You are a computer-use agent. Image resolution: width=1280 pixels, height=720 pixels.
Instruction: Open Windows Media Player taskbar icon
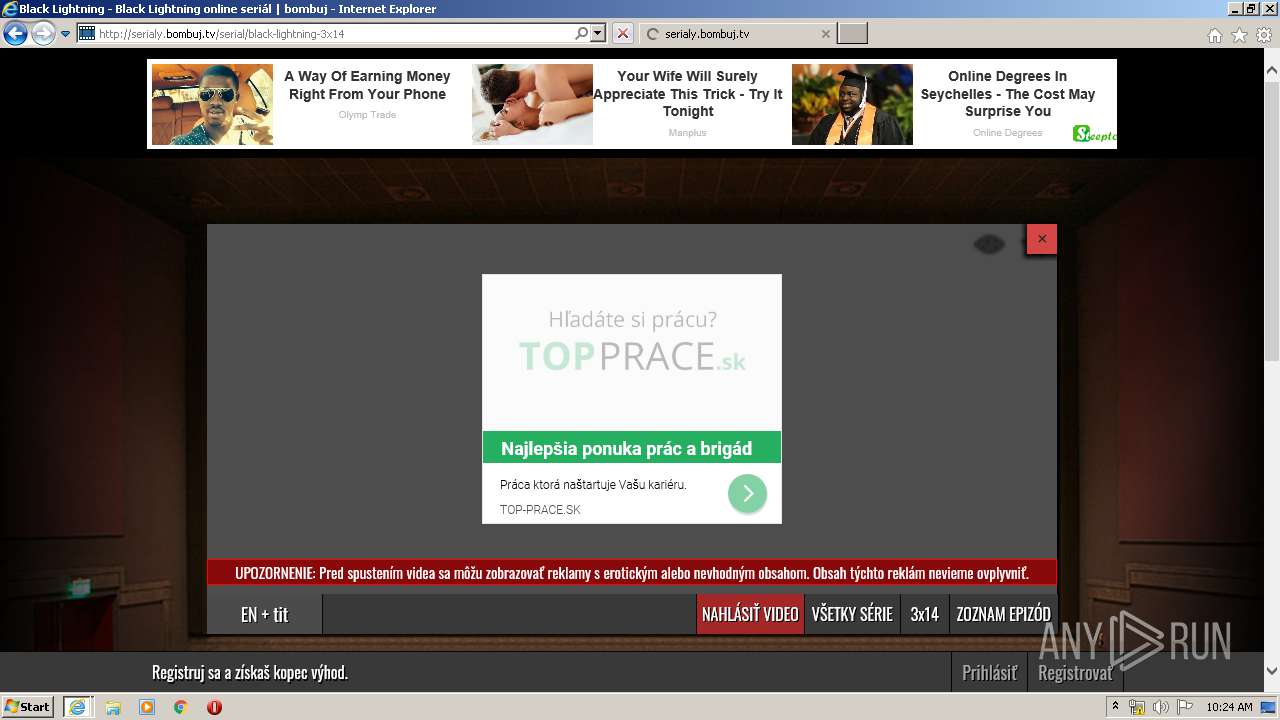pyautogui.click(x=147, y=707)
